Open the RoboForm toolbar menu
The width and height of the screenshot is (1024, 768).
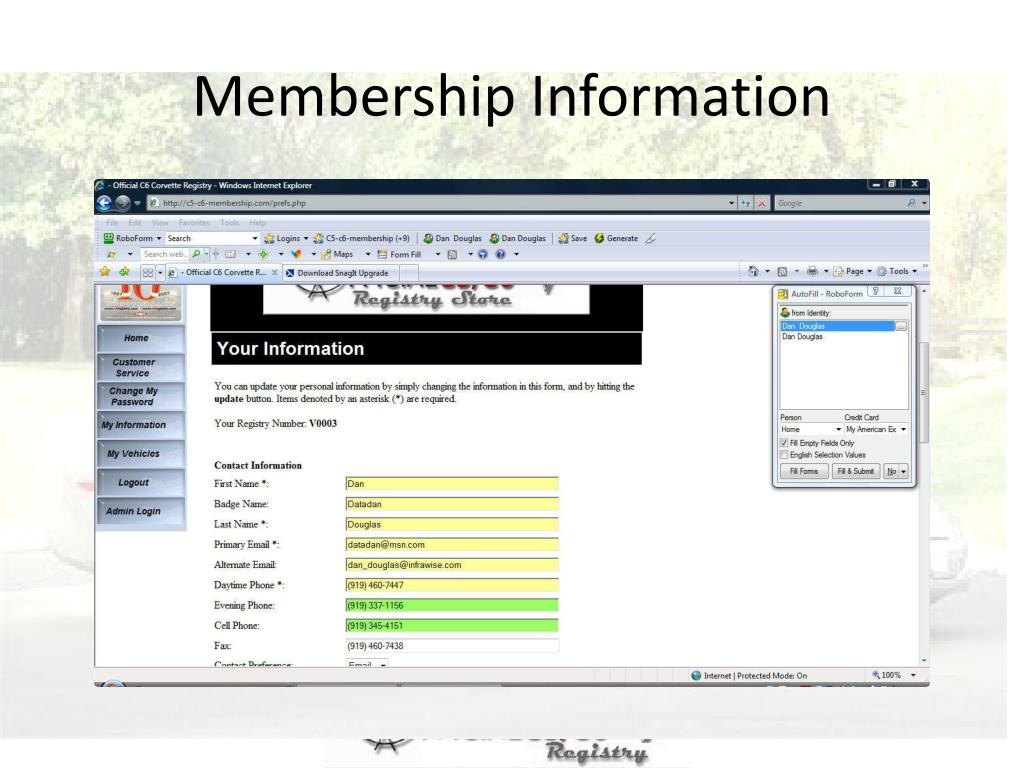133,238
